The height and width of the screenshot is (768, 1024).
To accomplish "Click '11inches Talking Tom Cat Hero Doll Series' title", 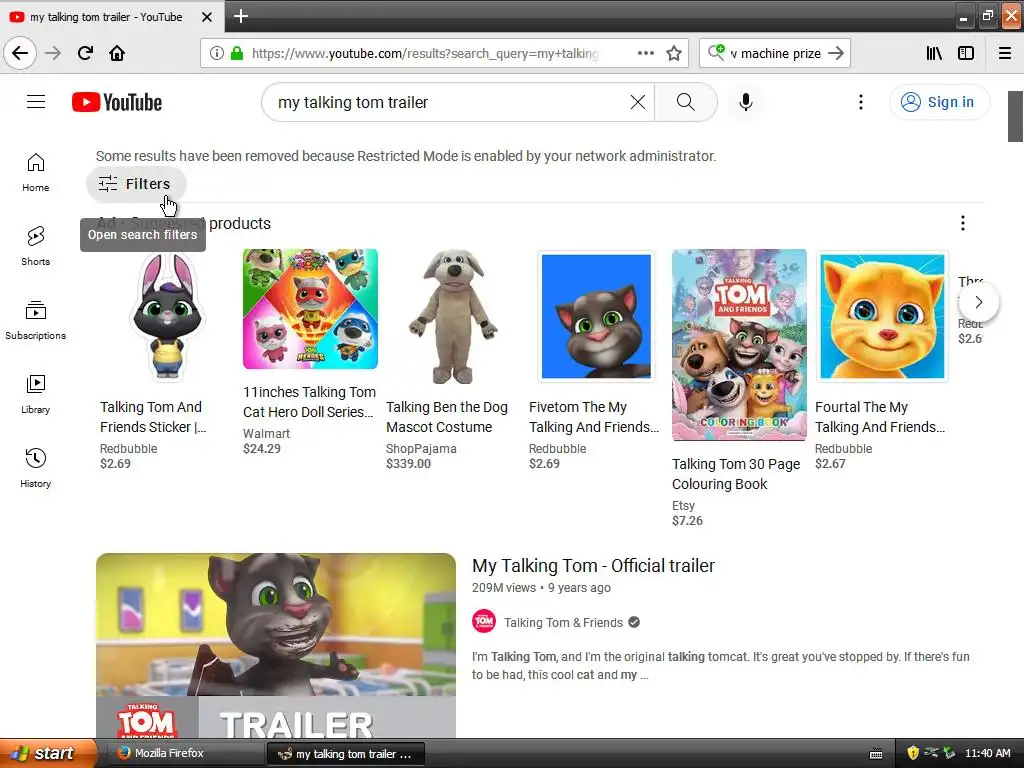I will (310, 402).
